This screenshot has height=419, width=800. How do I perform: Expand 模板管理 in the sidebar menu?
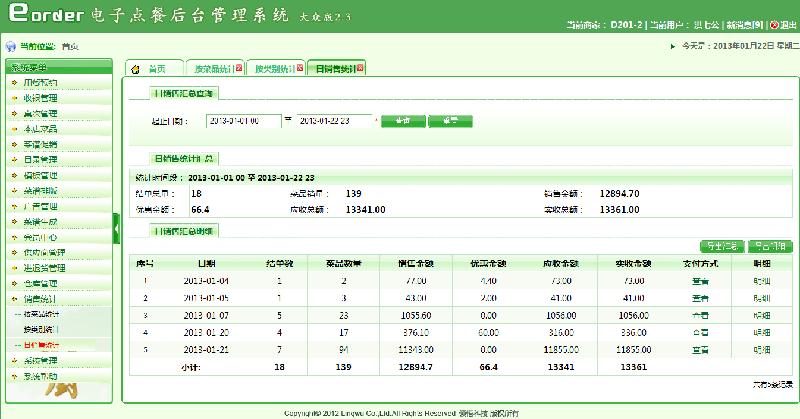[40, 176]
